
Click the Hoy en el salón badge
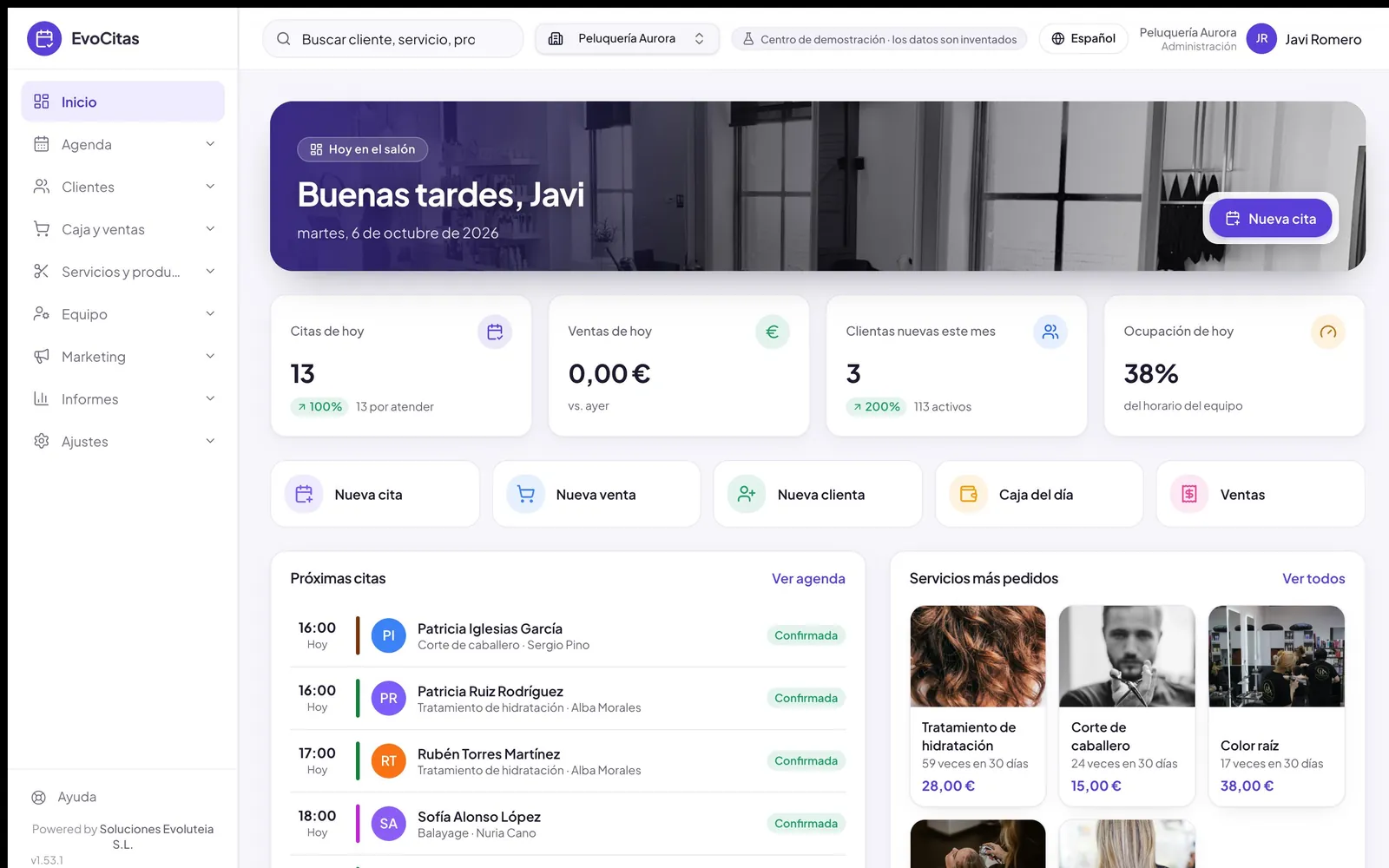pyautogui.click(x=363, y=149)
